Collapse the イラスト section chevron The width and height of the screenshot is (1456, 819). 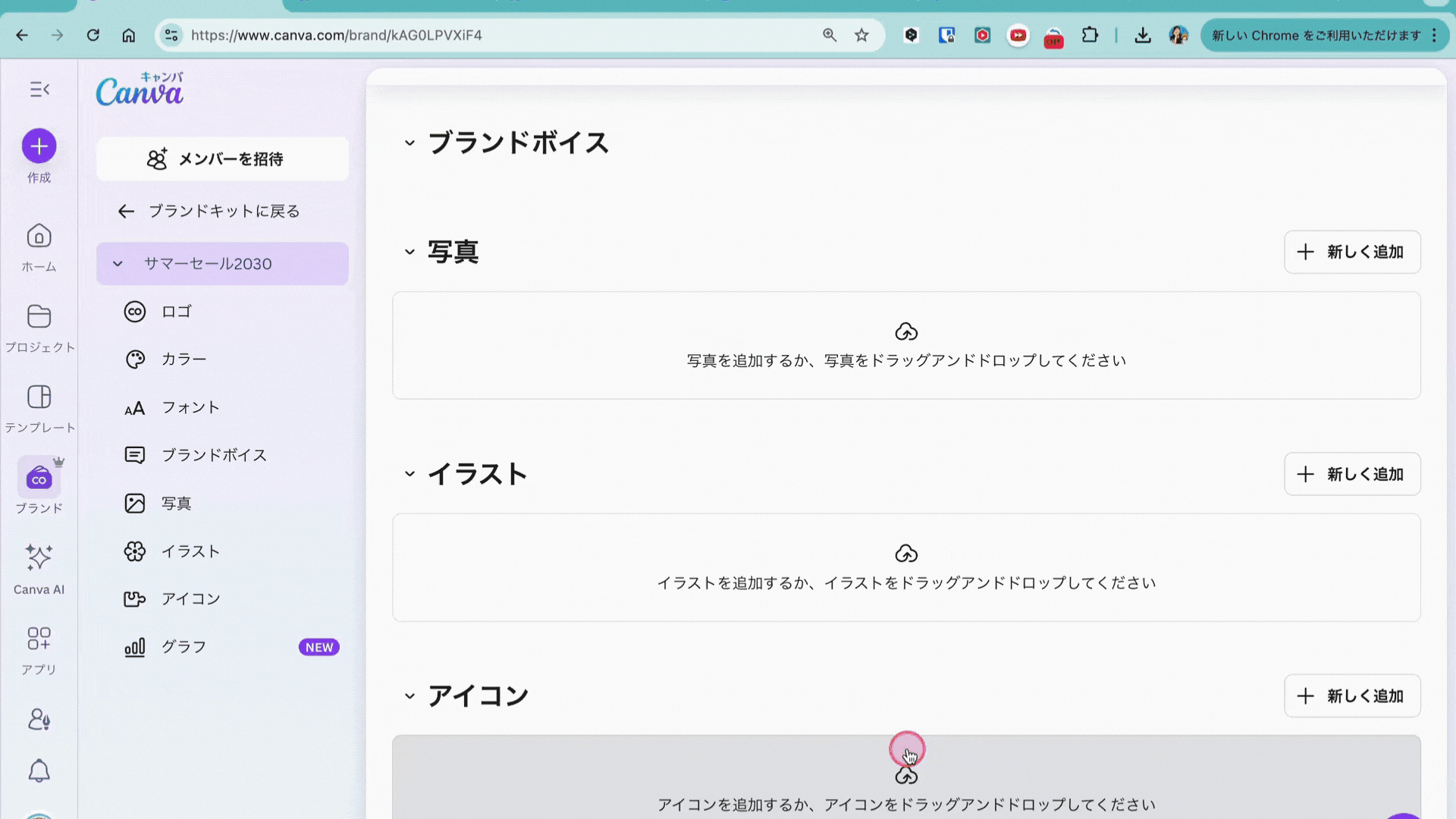[409, 474]
